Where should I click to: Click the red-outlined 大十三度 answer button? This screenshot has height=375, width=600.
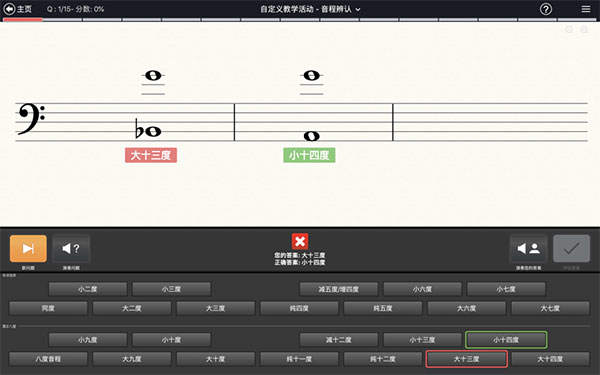click(x=466, y=359)
